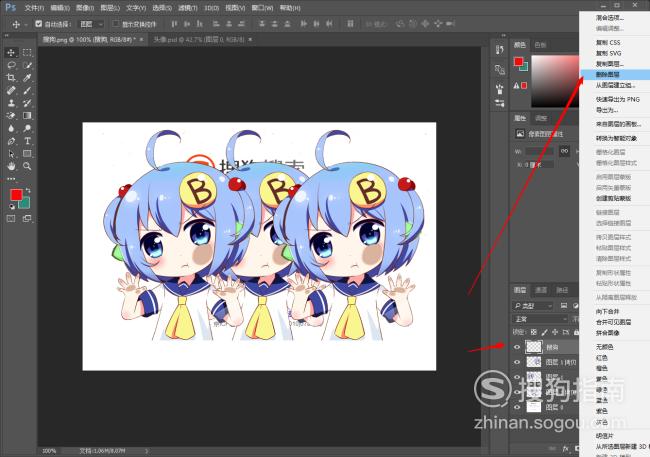The width and height of the screenshot is (650, 457).
Task: Reset to default black and white colors
Action: pos(12,206)
